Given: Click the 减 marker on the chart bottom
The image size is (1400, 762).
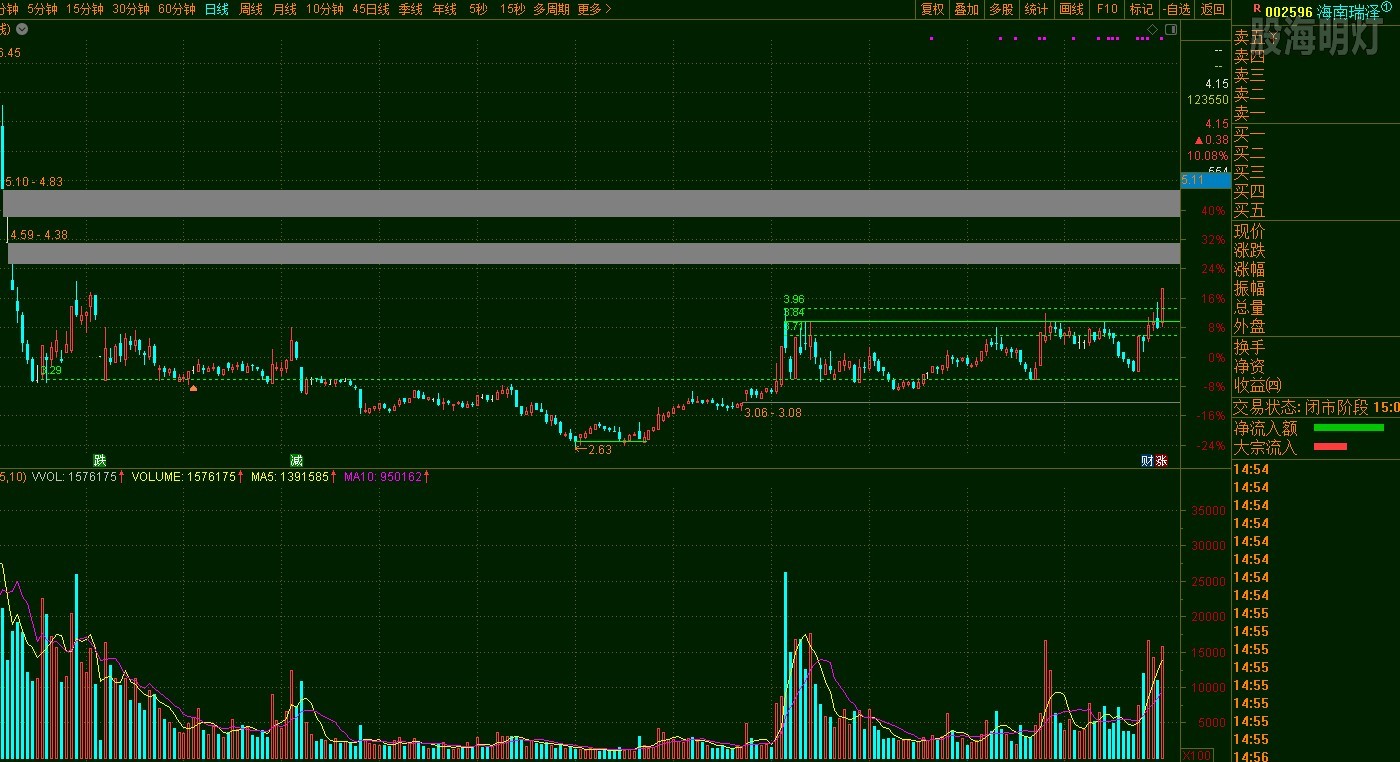Looking at the screenshot, I should point(296,460).
